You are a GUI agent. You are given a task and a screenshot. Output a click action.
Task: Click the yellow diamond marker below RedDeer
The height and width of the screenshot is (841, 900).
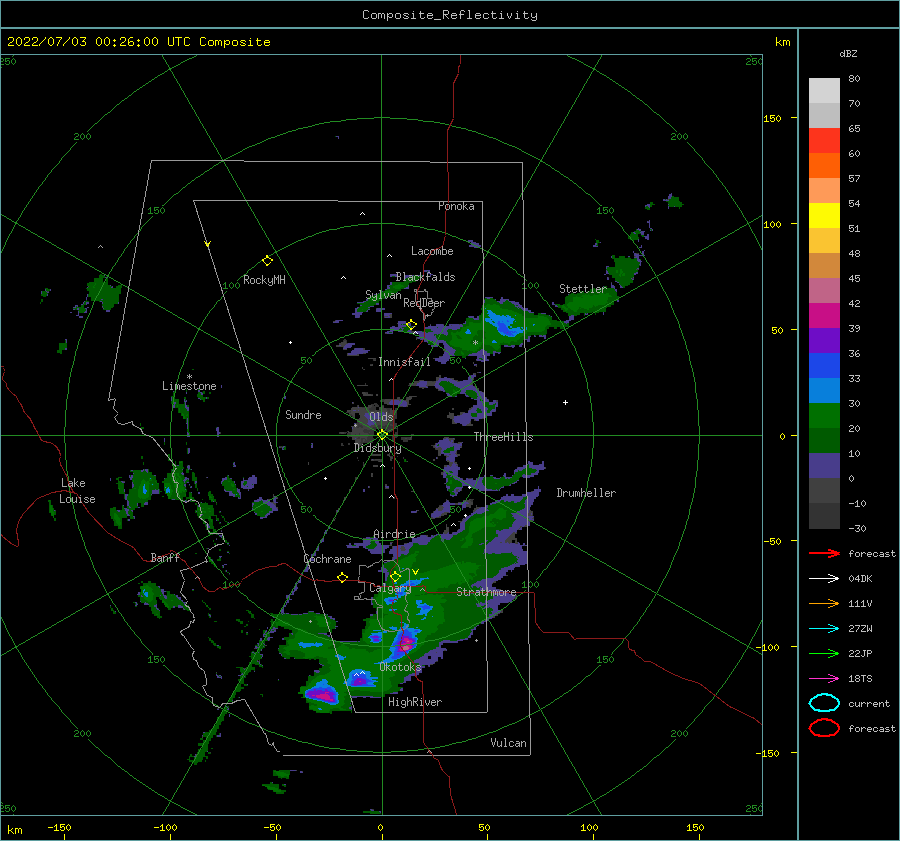pos(411,325)
